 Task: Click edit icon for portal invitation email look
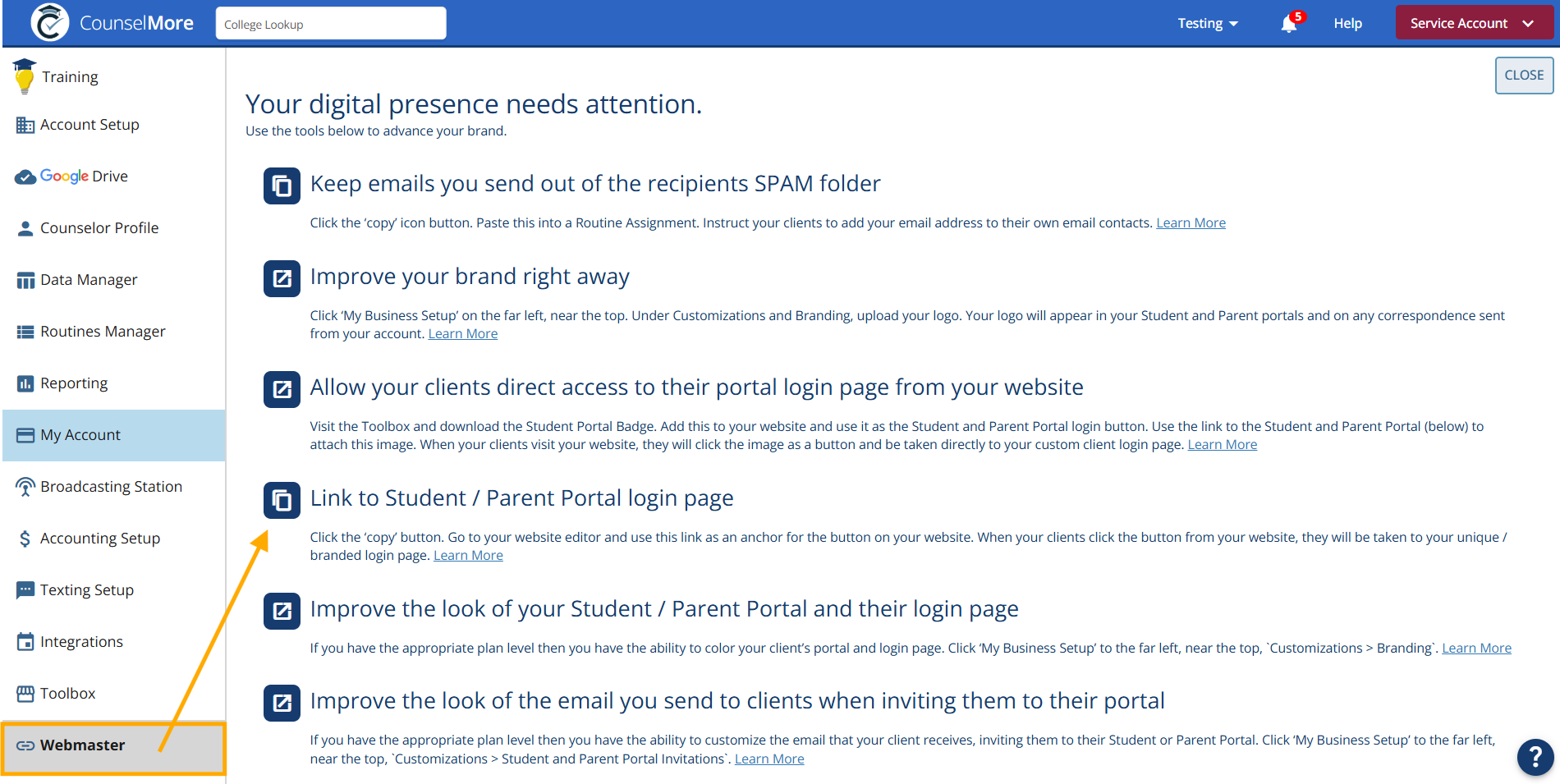click(282, 703)
